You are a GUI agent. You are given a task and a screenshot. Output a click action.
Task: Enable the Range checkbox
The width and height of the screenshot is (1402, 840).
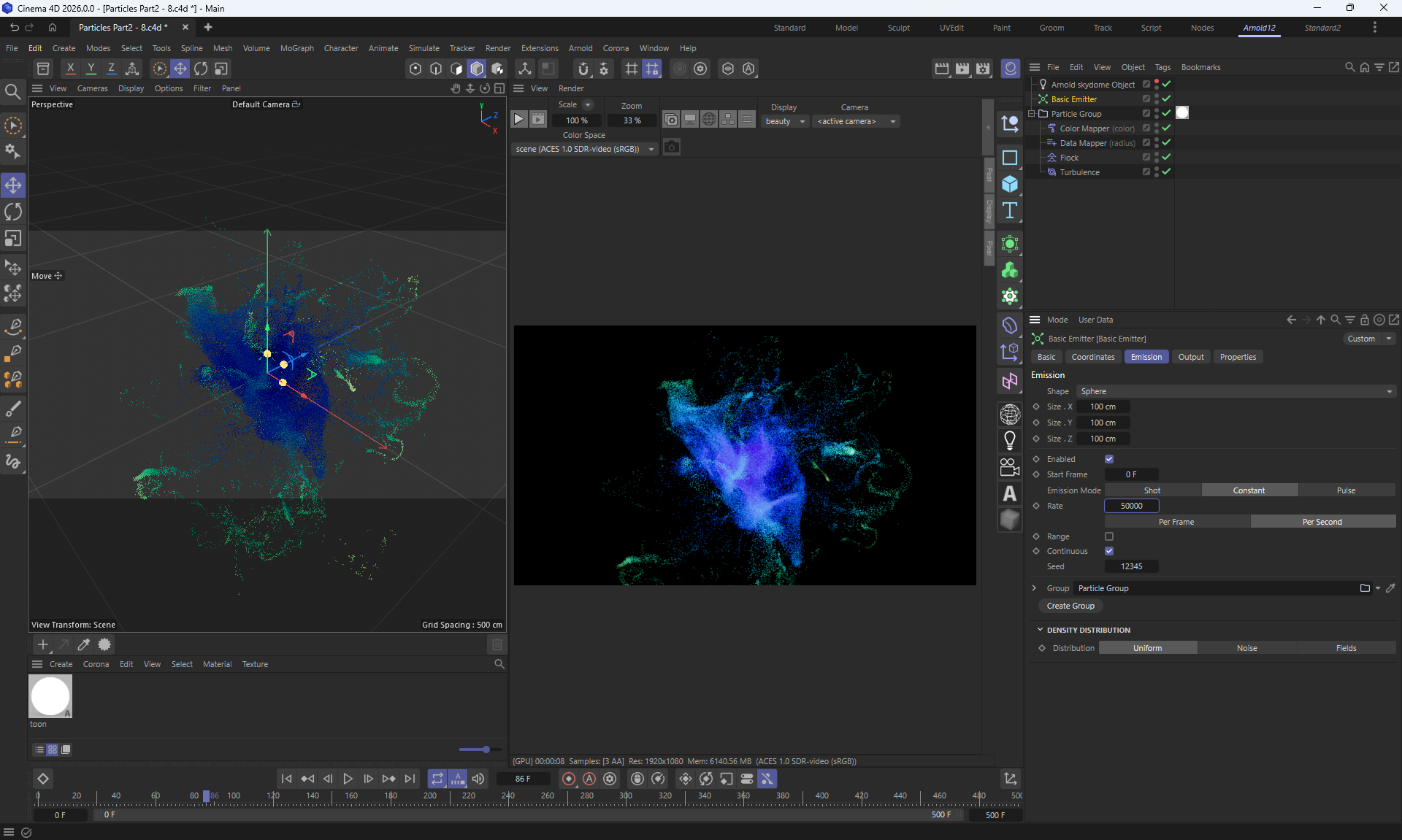pyautogui.click(x=1109, y=536)
